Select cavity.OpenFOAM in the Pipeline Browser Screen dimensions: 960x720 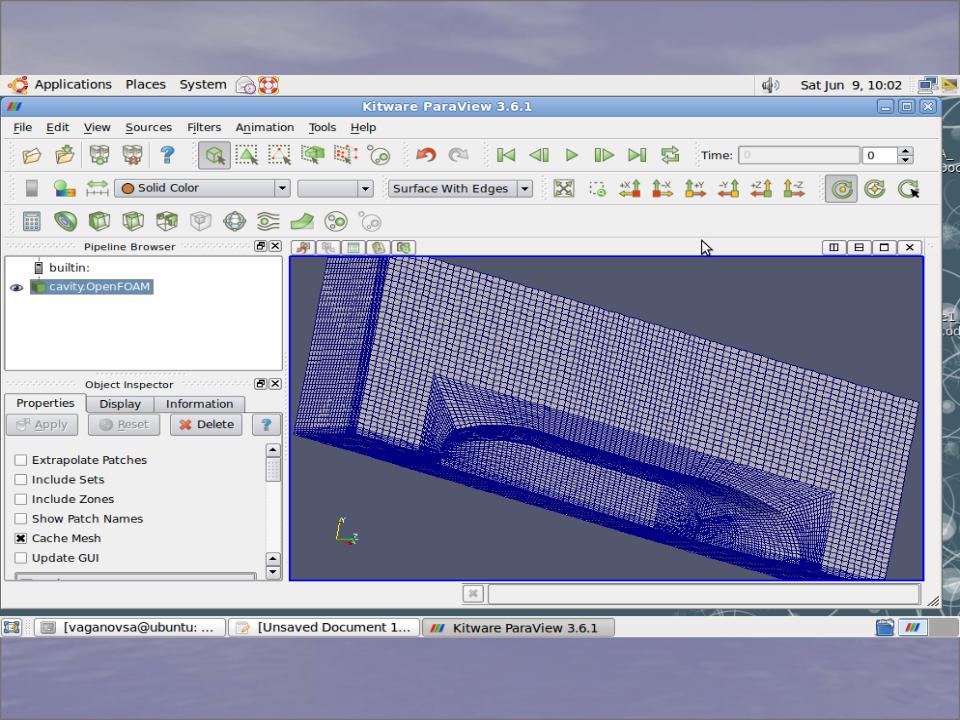99,287
